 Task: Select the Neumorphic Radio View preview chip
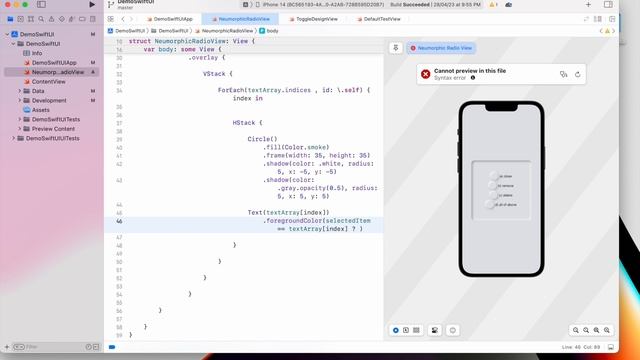(441, 48)
